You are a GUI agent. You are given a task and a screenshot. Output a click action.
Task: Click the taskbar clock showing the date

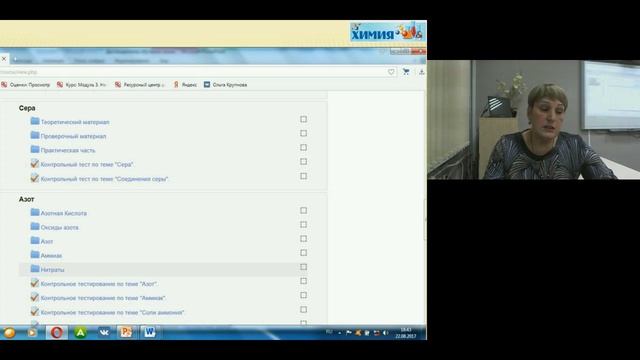coord(405,333)
